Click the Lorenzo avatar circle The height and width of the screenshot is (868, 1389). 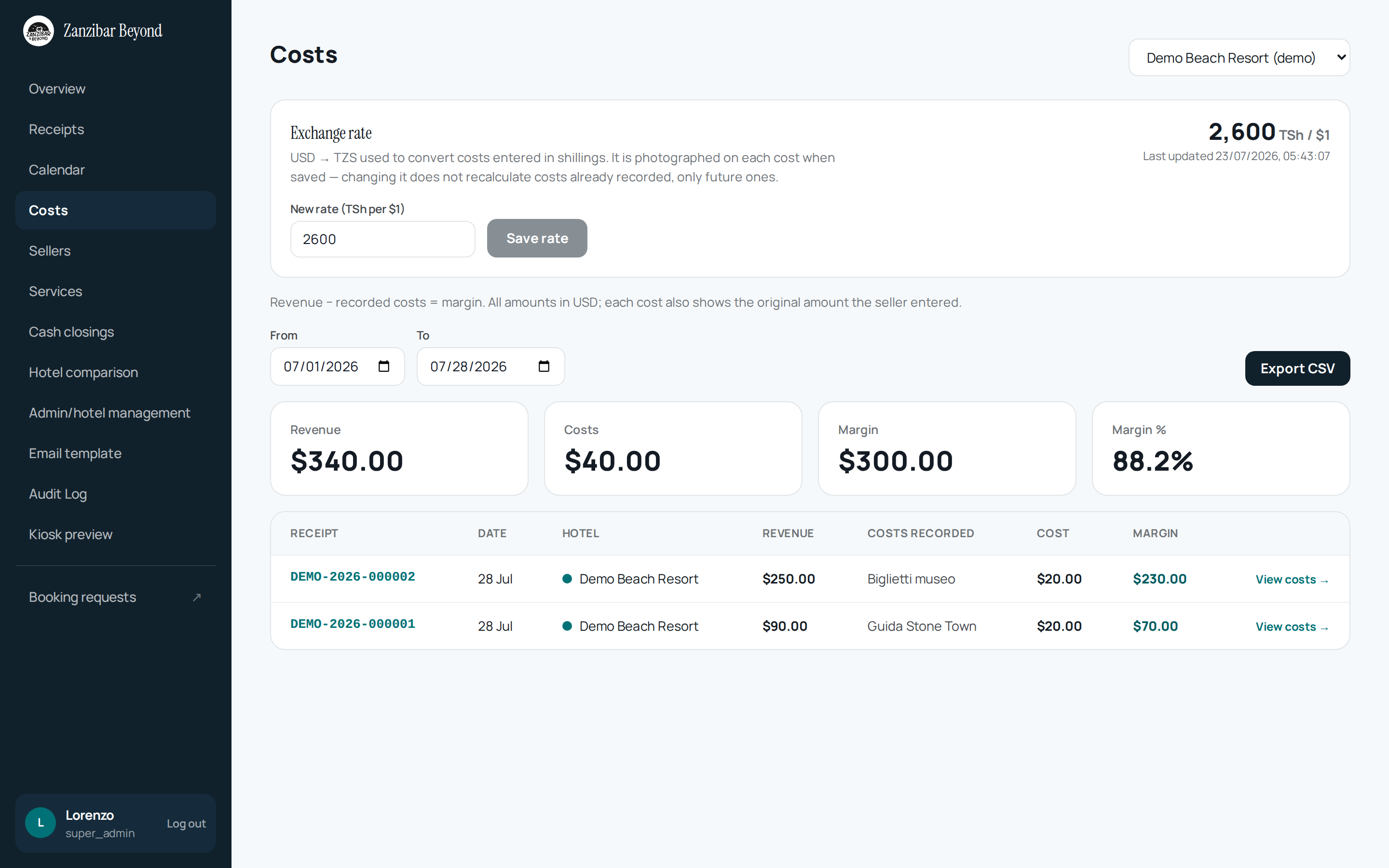pyautogui.click(x=41, y=823)
